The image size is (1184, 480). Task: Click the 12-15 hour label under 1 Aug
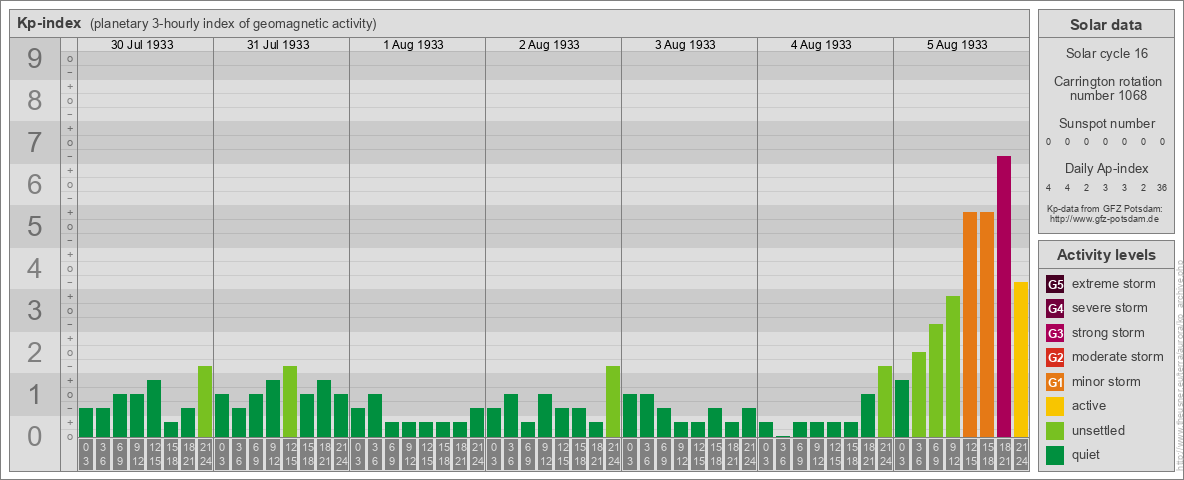426,454
